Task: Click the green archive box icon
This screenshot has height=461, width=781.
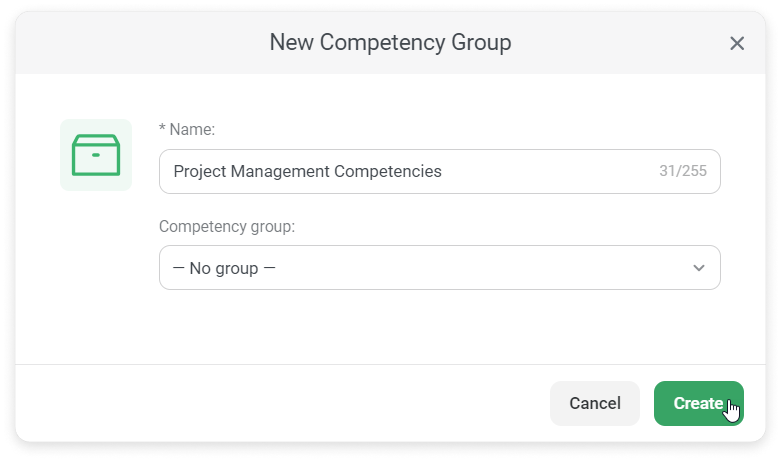Action: [x=96, y=155]
